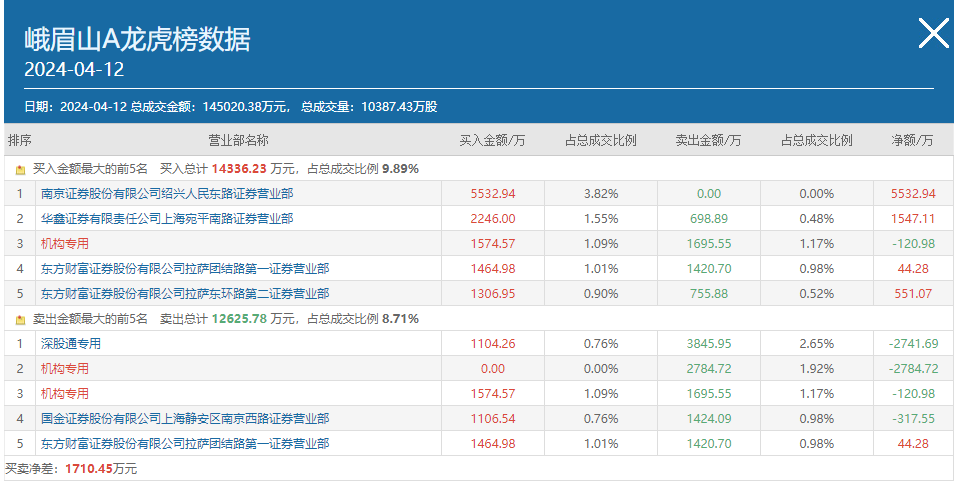
Task: Click the 1.55% cell
Action: point(601,219)
